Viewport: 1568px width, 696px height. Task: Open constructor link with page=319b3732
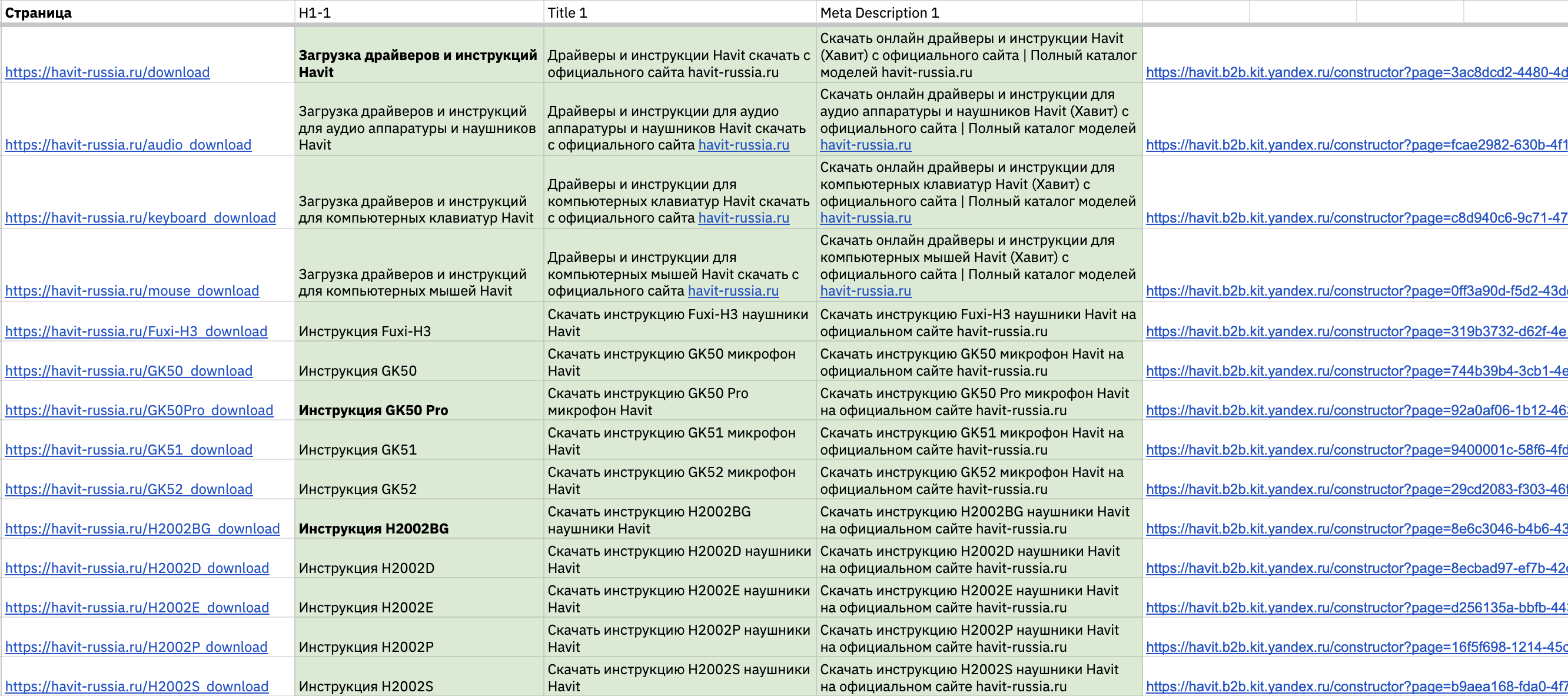coord(1357,332)
